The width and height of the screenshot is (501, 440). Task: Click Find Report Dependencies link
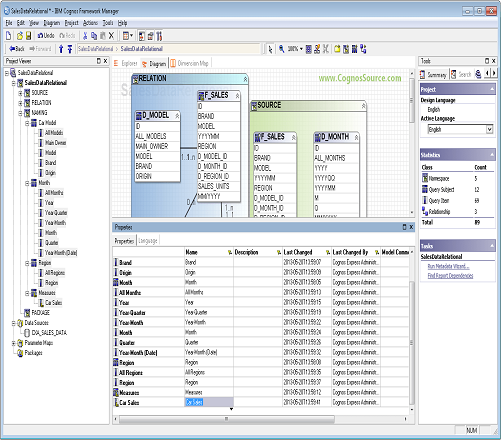click(x=450, y=276)
